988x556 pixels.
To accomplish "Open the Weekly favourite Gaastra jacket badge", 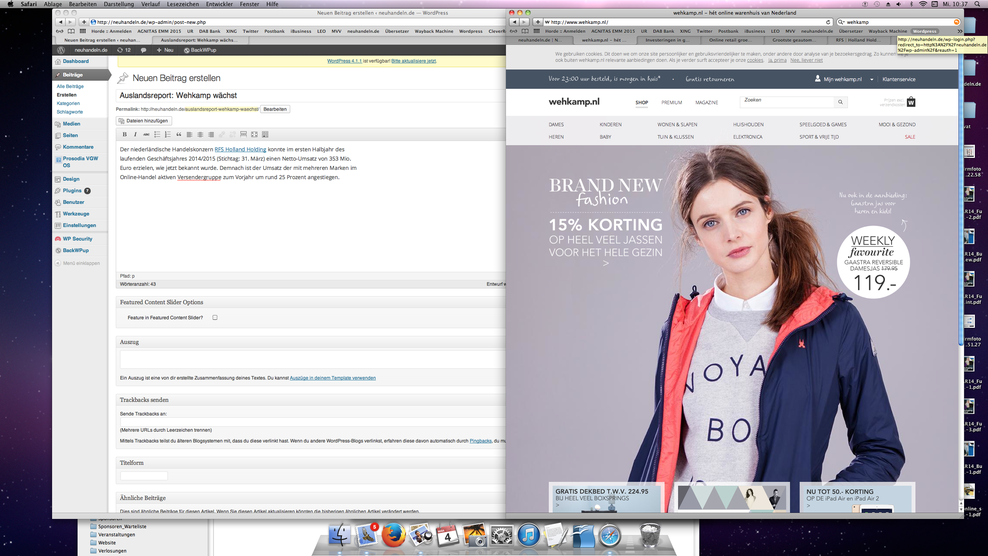I will coord(873,262).
